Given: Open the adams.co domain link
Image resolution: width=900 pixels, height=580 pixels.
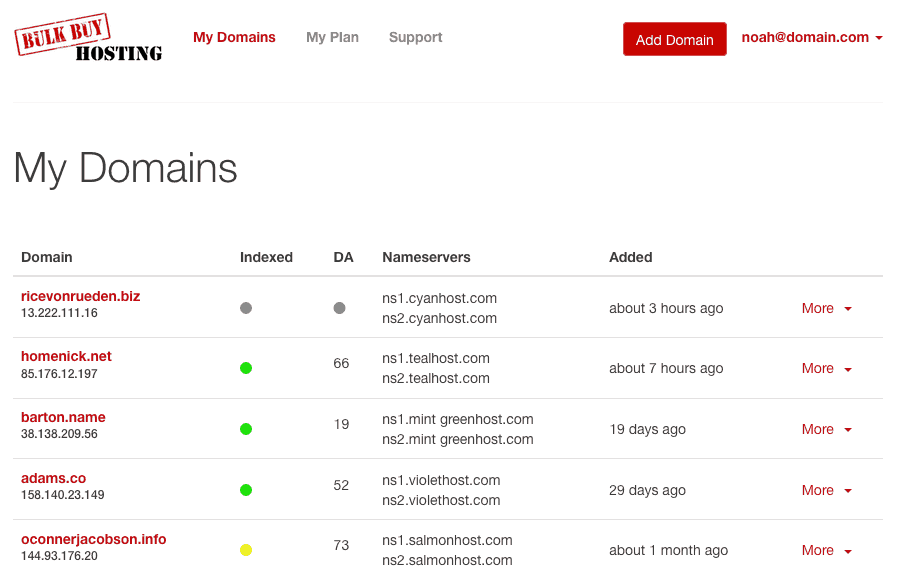Looking at the screenshot, I should (53, 478).
